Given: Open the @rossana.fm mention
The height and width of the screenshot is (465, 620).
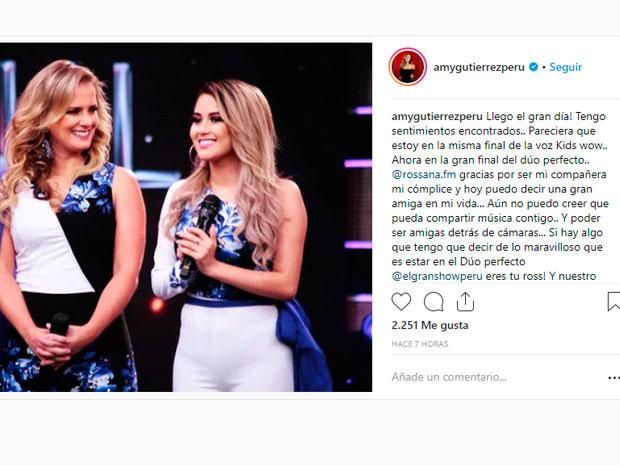Looking at the screenshot, I should coord(424,174).
